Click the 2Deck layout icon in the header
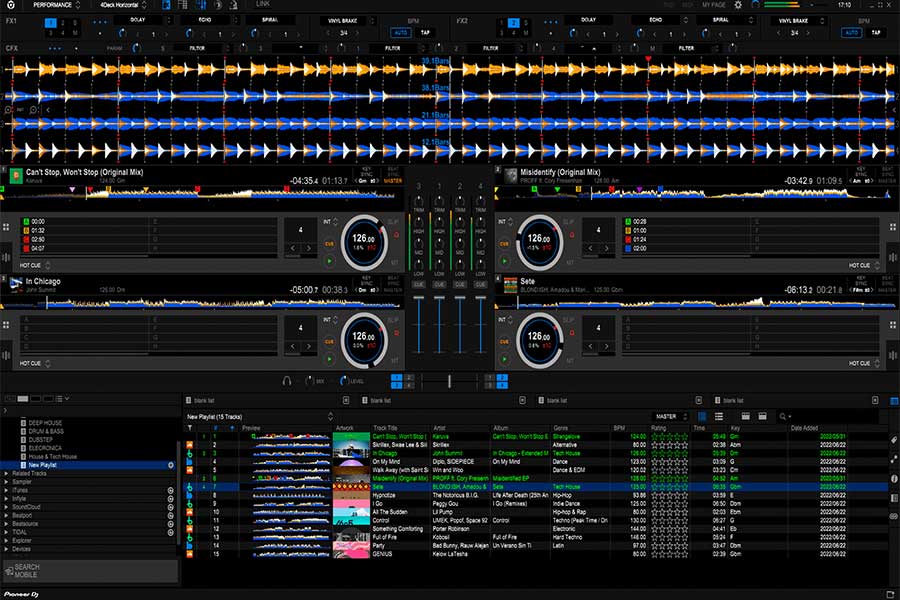The image size is (900, 600). (166, 6)
